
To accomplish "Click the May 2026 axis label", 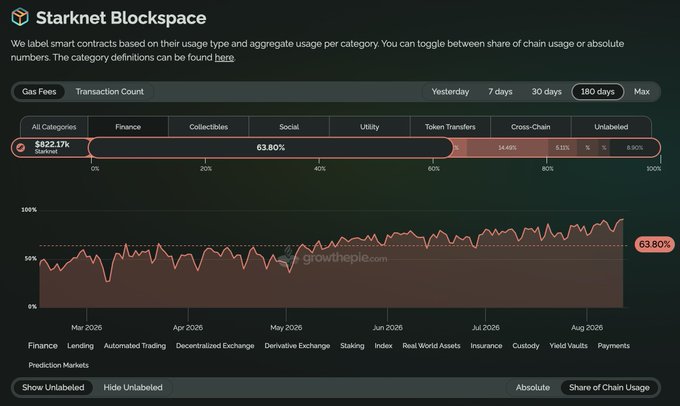I will [x=286, y=327].
